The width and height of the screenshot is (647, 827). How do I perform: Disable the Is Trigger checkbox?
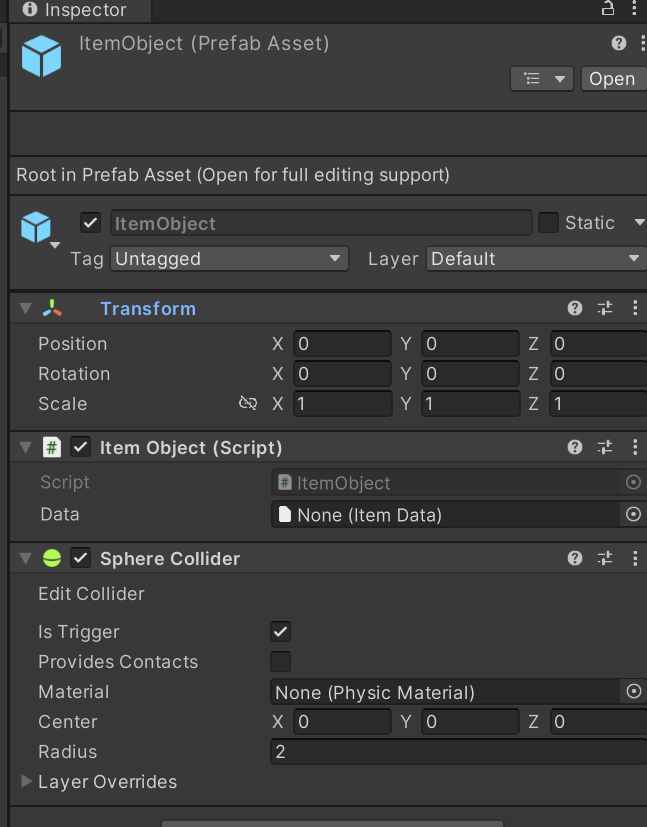(x=280, y=631)
